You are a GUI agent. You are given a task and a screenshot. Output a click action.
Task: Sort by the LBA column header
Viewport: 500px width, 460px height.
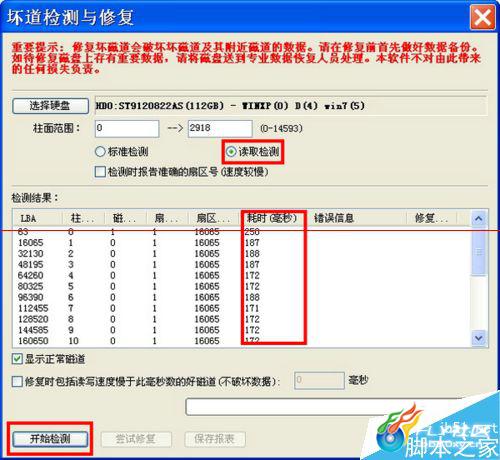(x=37, y=219)
